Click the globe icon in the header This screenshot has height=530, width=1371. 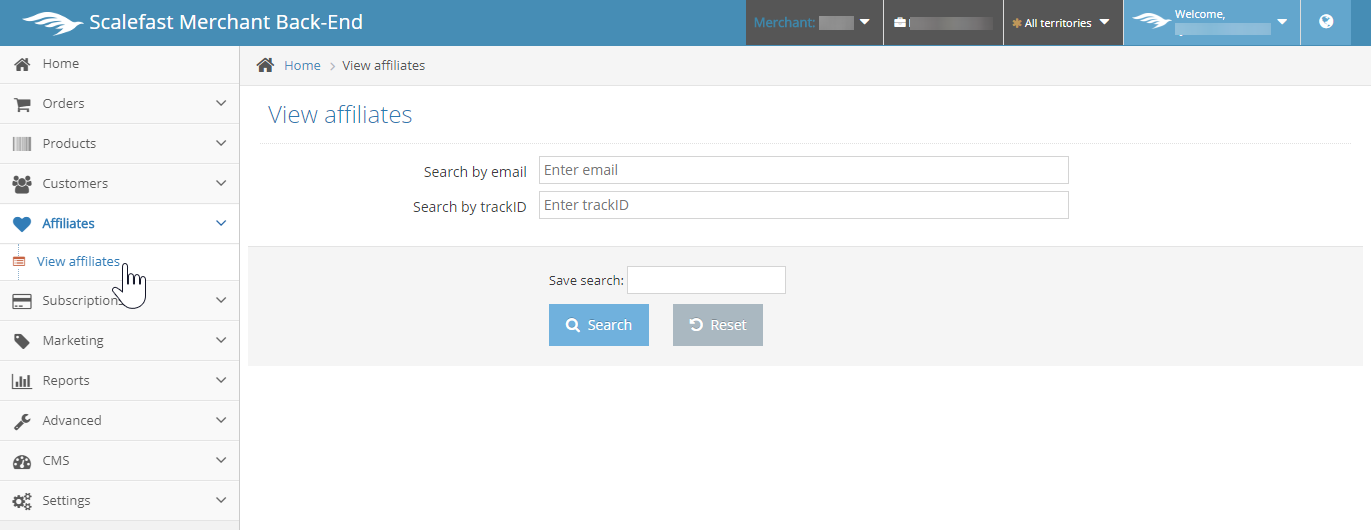(1326, 22)
